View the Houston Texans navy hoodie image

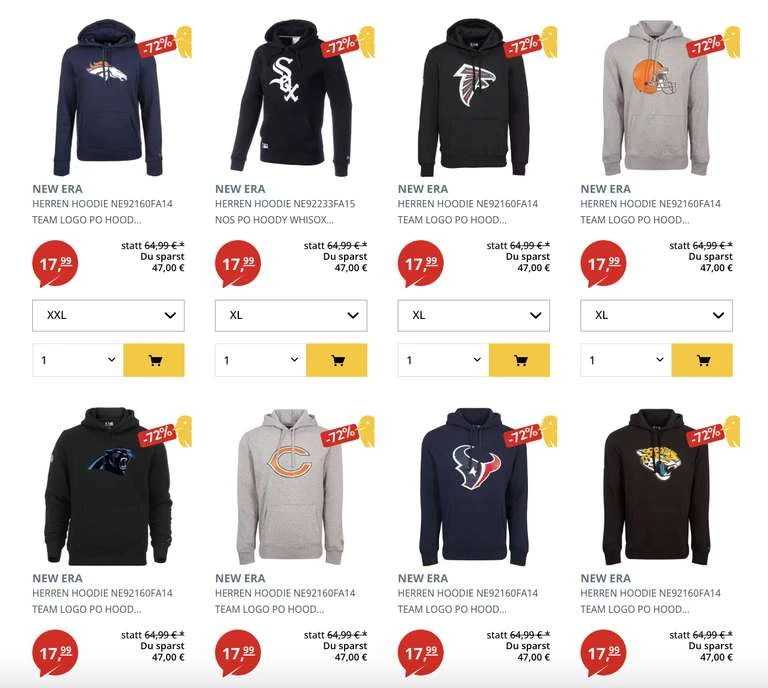click(x=474, y=486)
